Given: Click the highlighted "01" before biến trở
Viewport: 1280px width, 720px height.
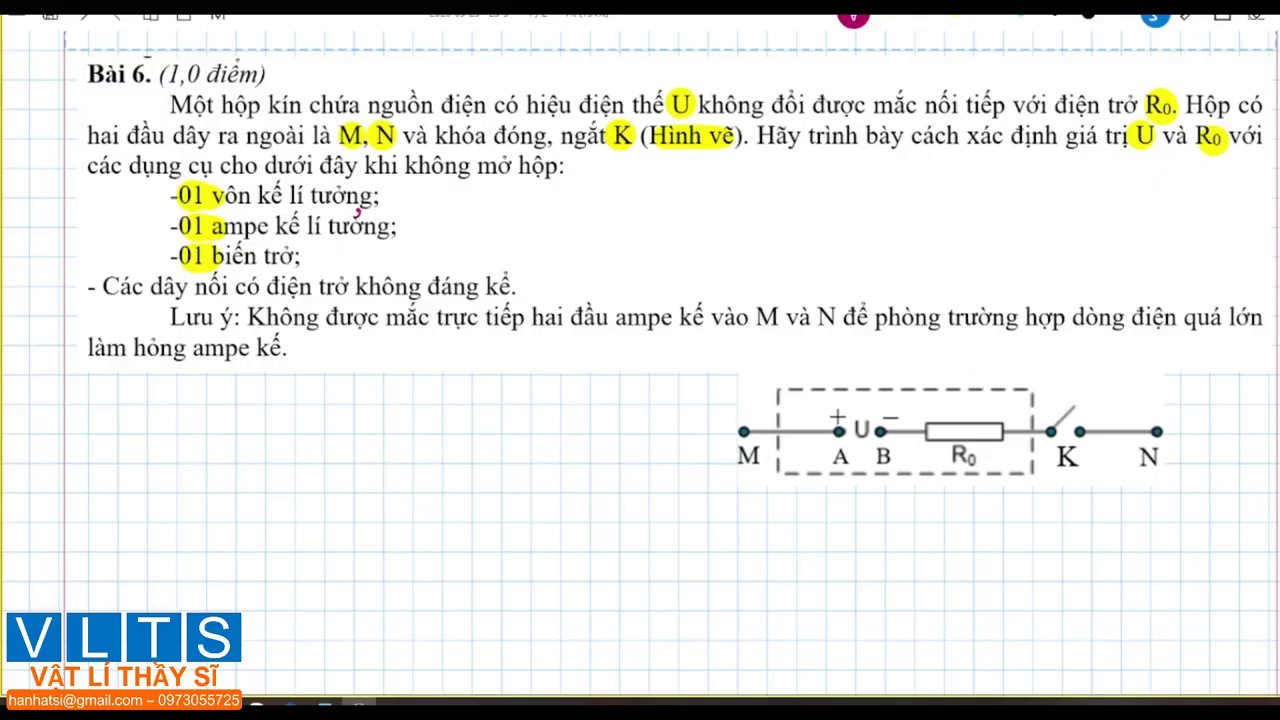Looking at the screenshot, I should pyautogui.click(x=191, y=256).
